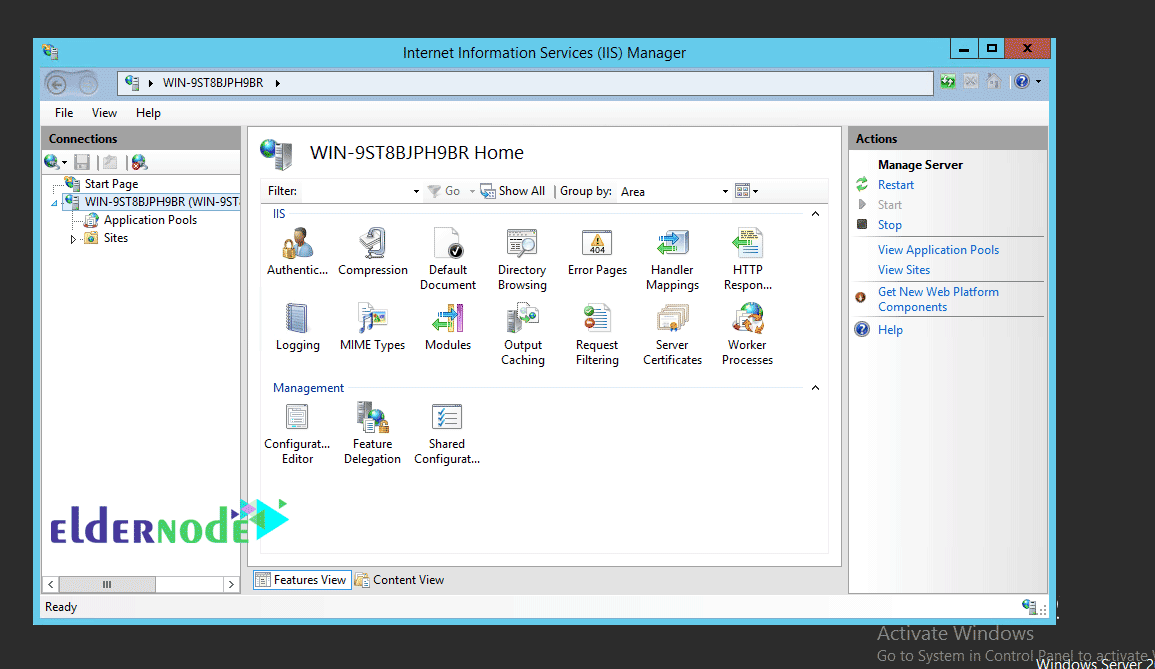Collapse the IIS section
Image resolution: width=1155 pixels, height=669 pixels.
coord(815,214)
